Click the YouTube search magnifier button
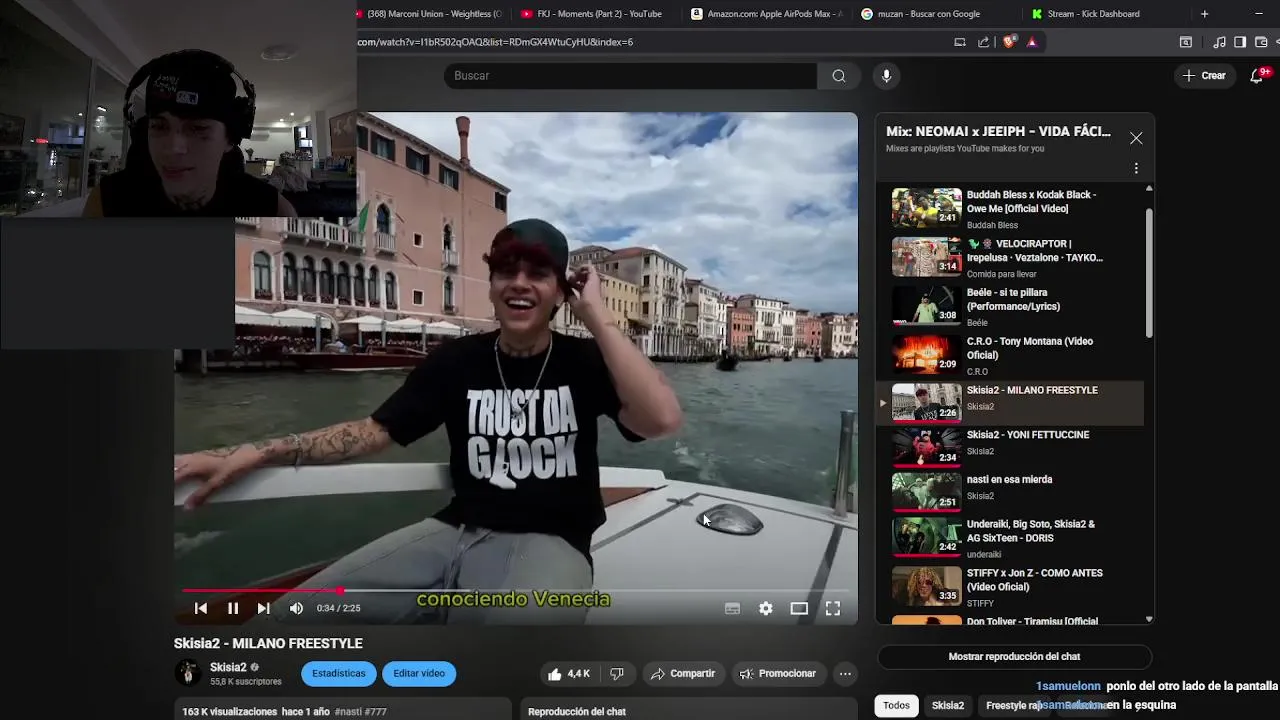This screenshot has height=720, width=1280. point(839,76)
